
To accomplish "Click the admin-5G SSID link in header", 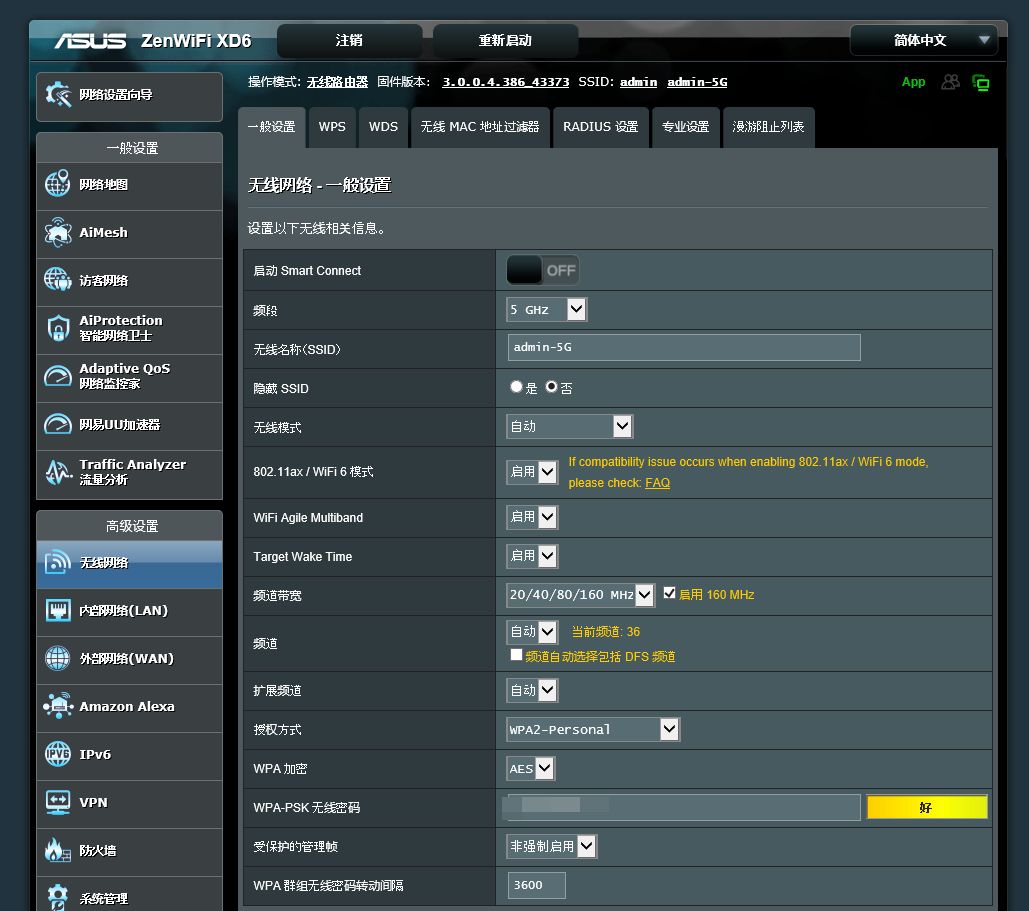I will click(697, 82).
